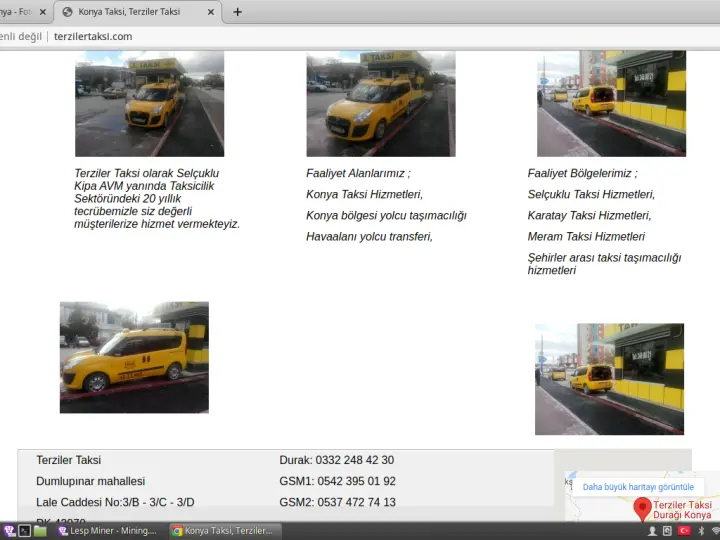
Task: Click 'Havaalanı yolcu transferi,' text
Action: coord(369,237)
